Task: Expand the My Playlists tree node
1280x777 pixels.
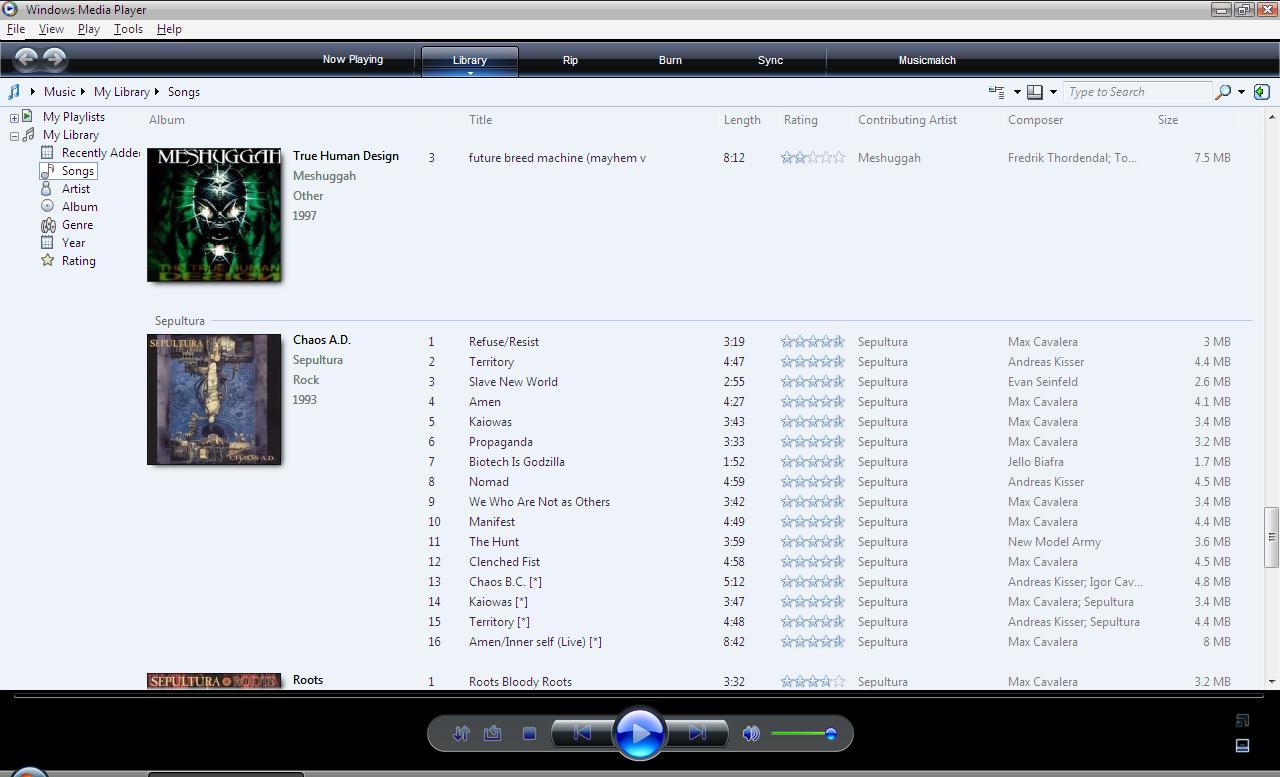Action: pyautogui.click(x=15, y=118)
